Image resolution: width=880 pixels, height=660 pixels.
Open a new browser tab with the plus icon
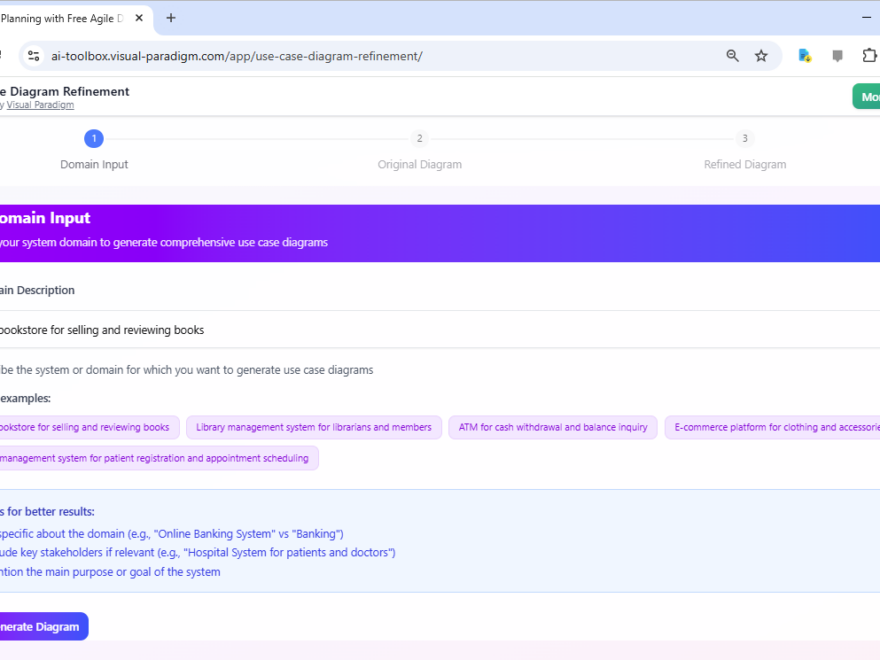(170, 17)
